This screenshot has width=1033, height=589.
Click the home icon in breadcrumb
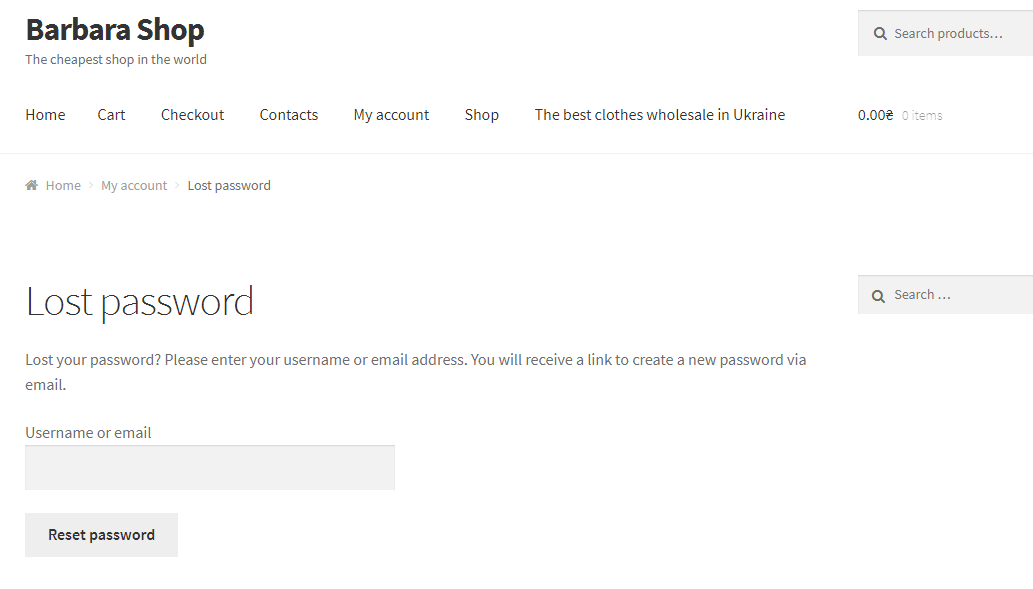click(x=32, y=185)
